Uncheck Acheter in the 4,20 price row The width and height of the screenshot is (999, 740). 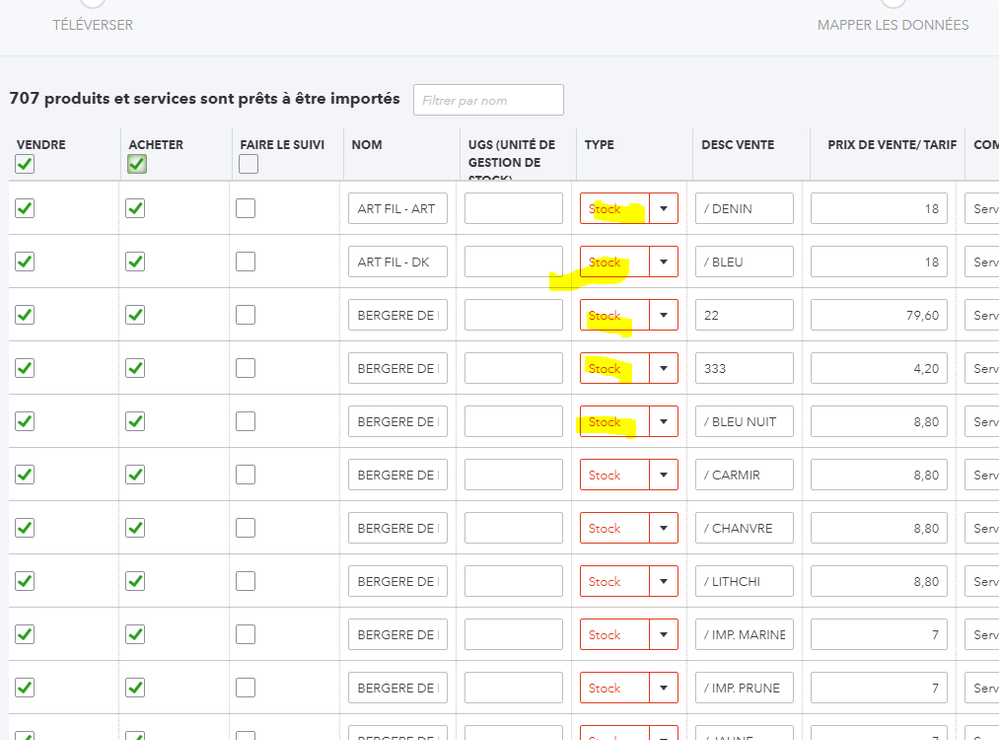pos(135,368)
